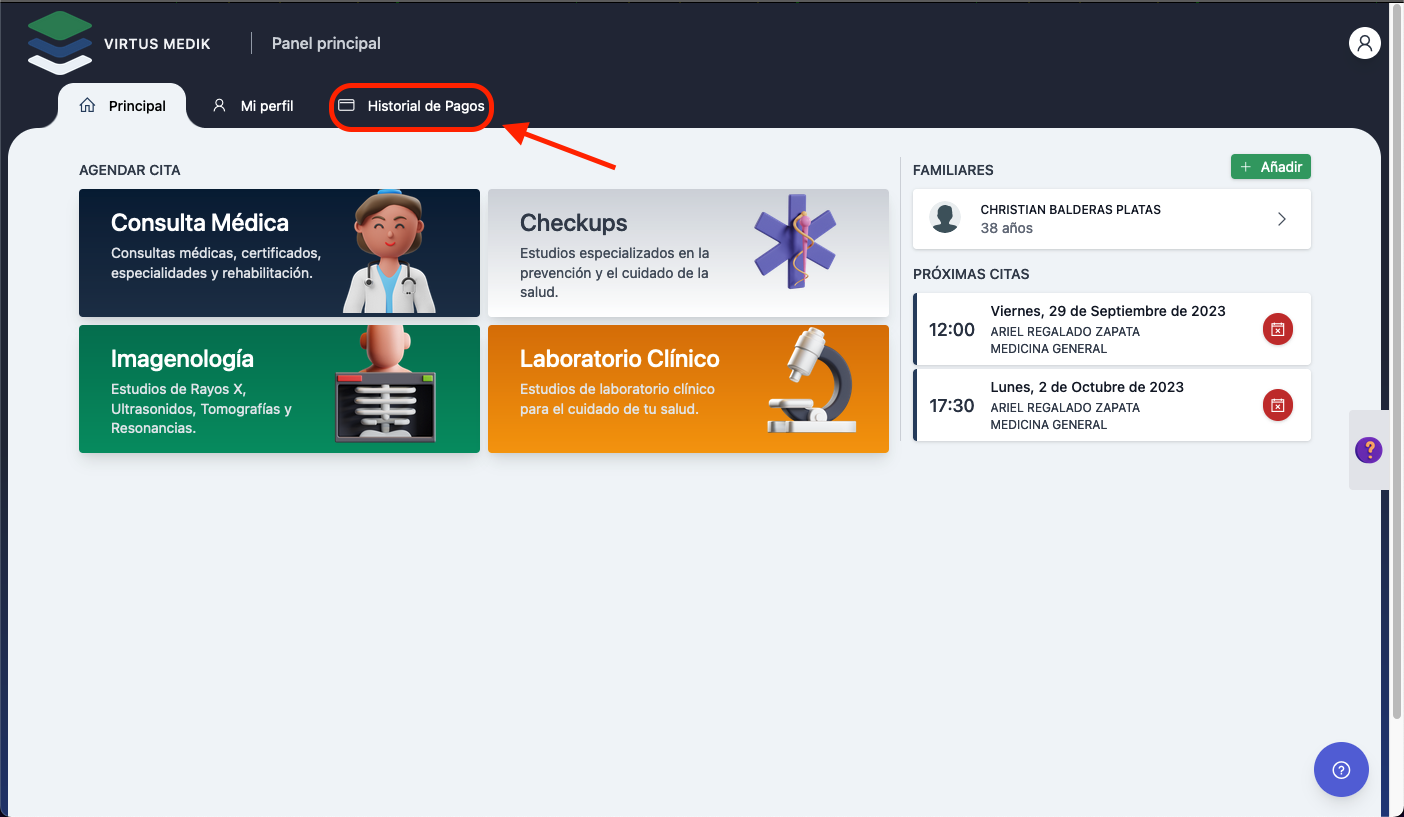1404x817 pixels.
Task: Cancel the 17:30 Monday appointment icon
Action: pyautogui.click(x=1277, y=405)
